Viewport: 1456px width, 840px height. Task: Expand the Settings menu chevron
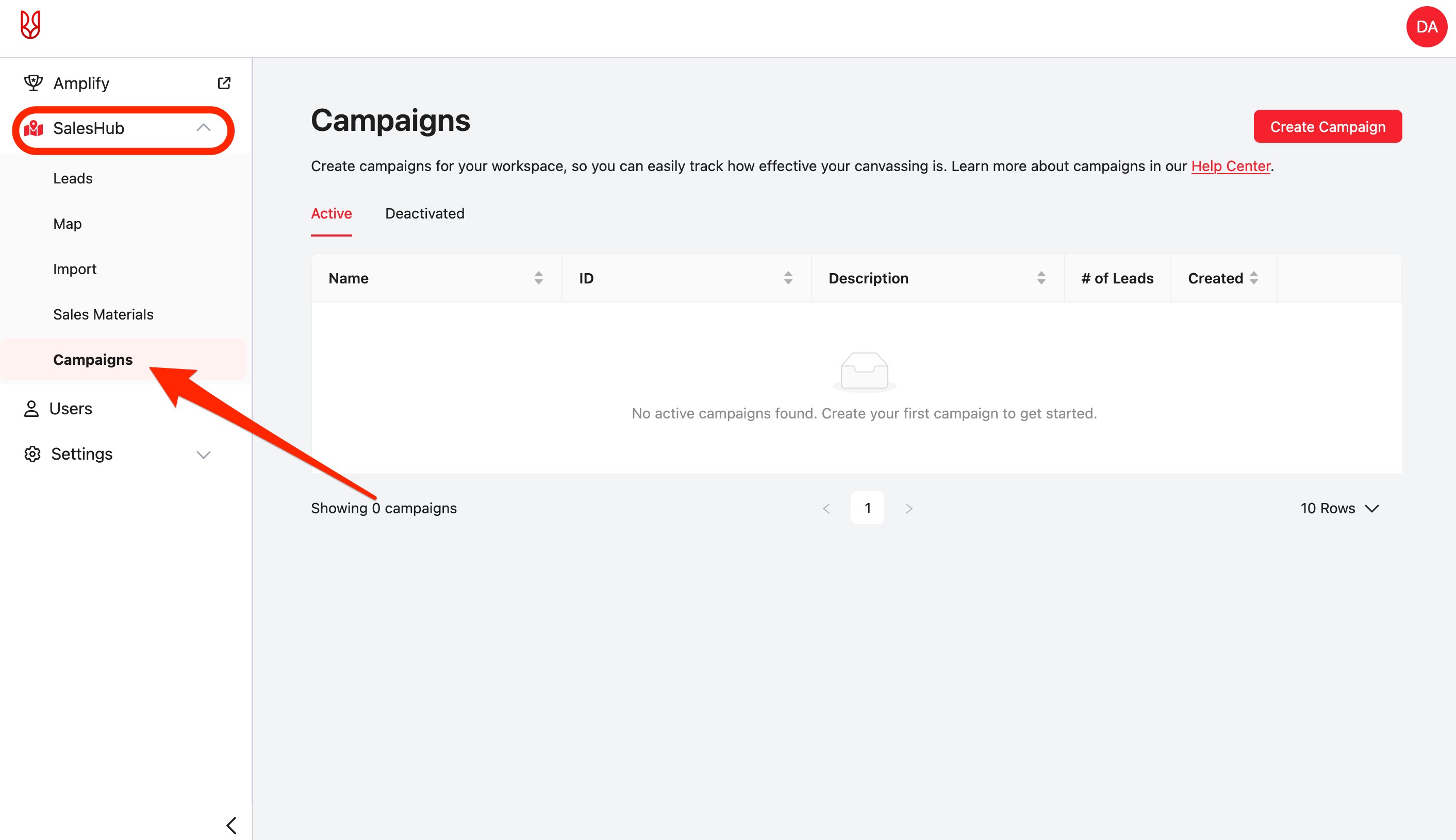203,455
